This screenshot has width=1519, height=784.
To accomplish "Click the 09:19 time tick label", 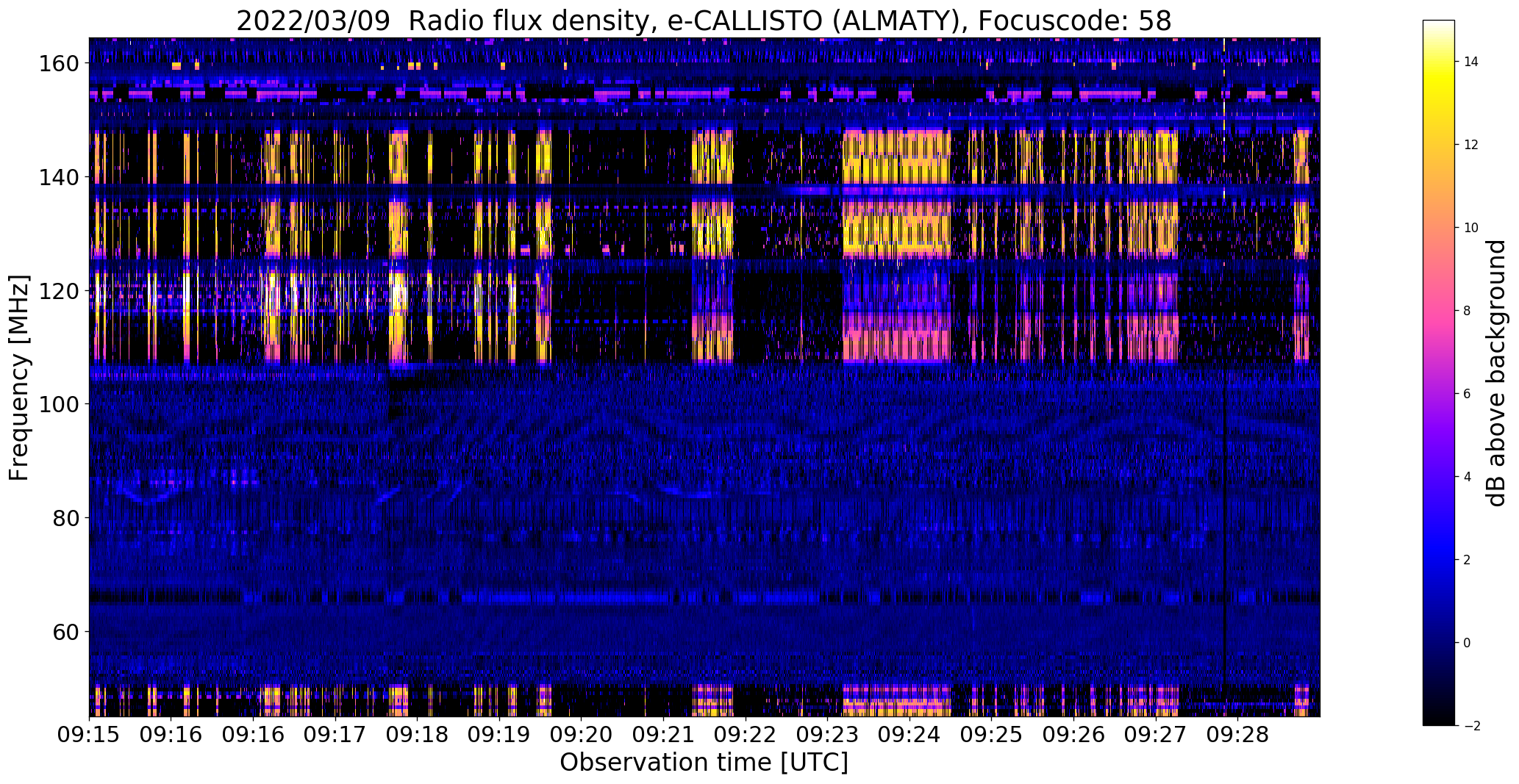I will click(x=499, y=734).
